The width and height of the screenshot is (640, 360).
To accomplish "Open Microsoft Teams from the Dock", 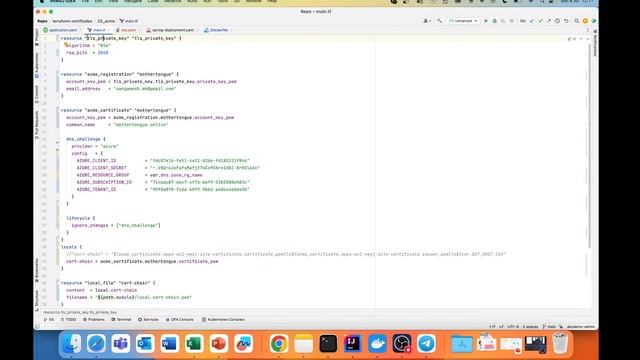I will tap(120, 344).
